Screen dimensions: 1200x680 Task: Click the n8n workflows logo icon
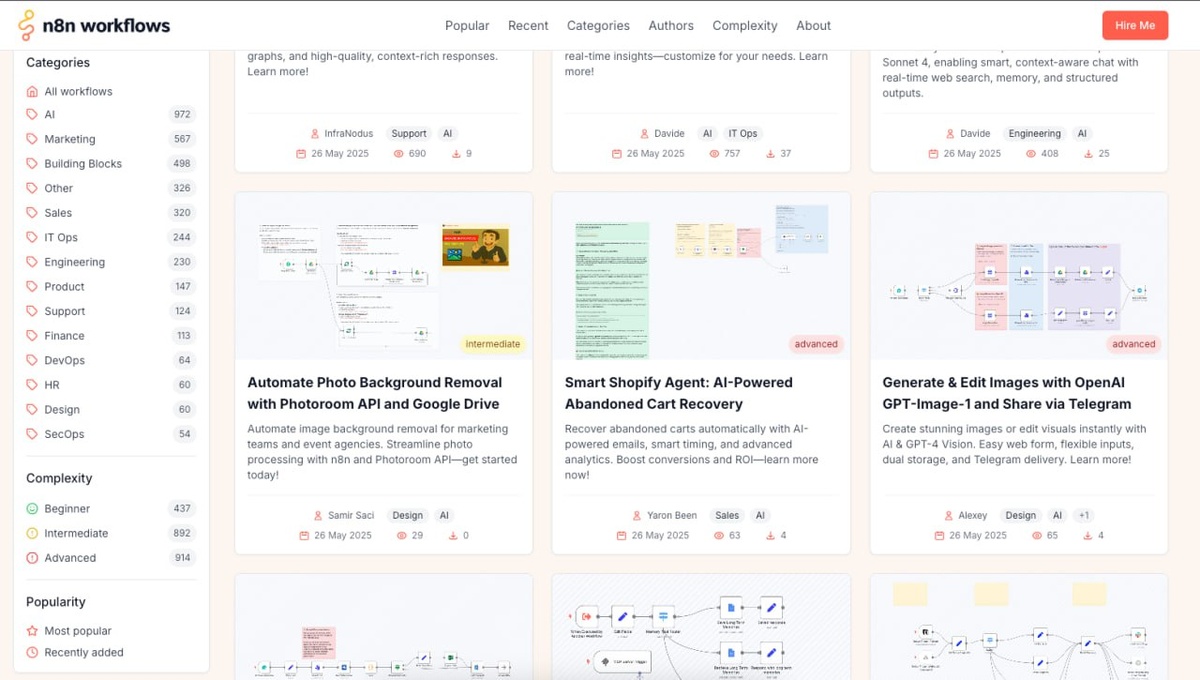[26, 25]
